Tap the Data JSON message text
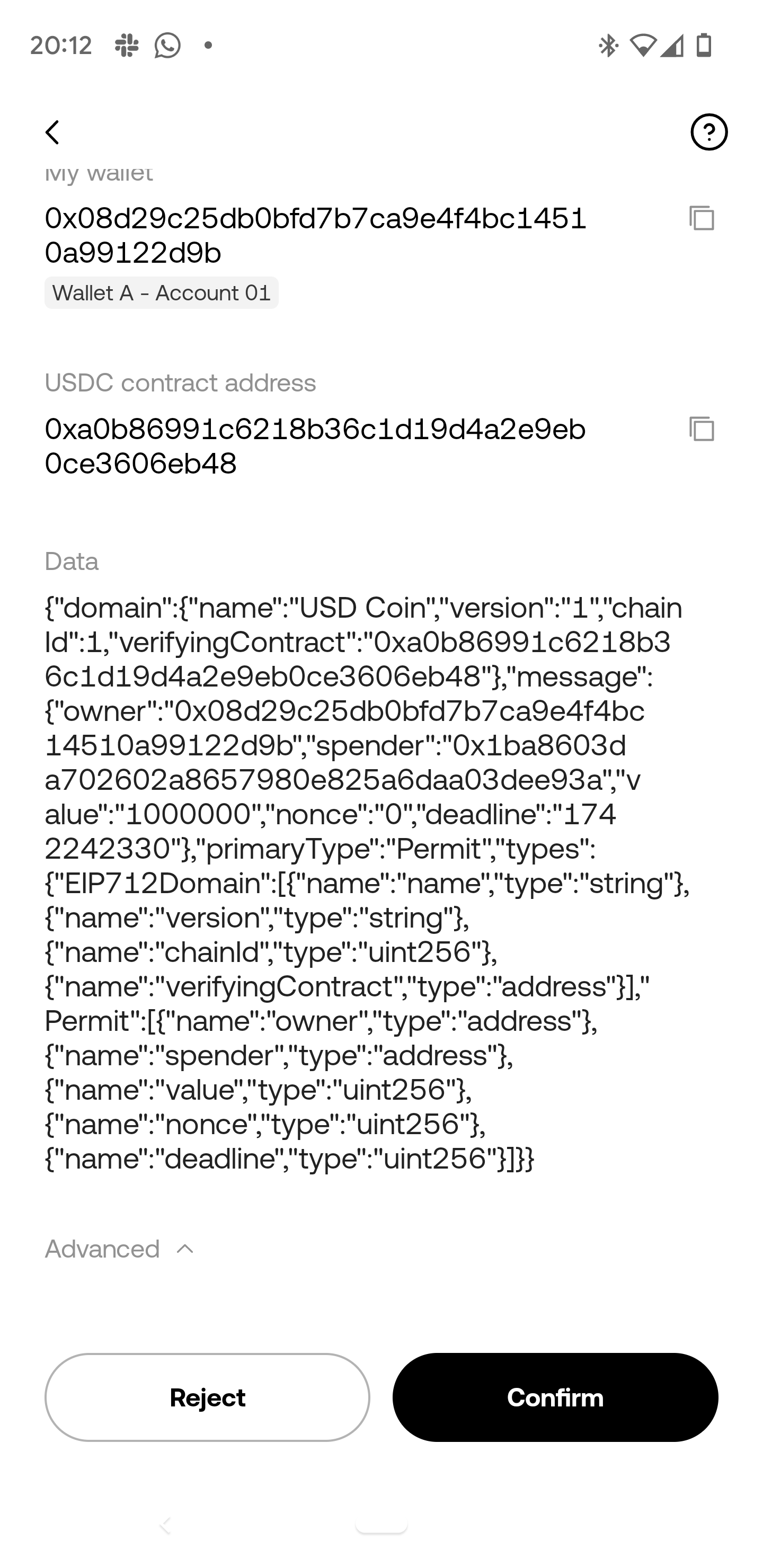This screenshot has width=763, height=1568. pos(367,883)
